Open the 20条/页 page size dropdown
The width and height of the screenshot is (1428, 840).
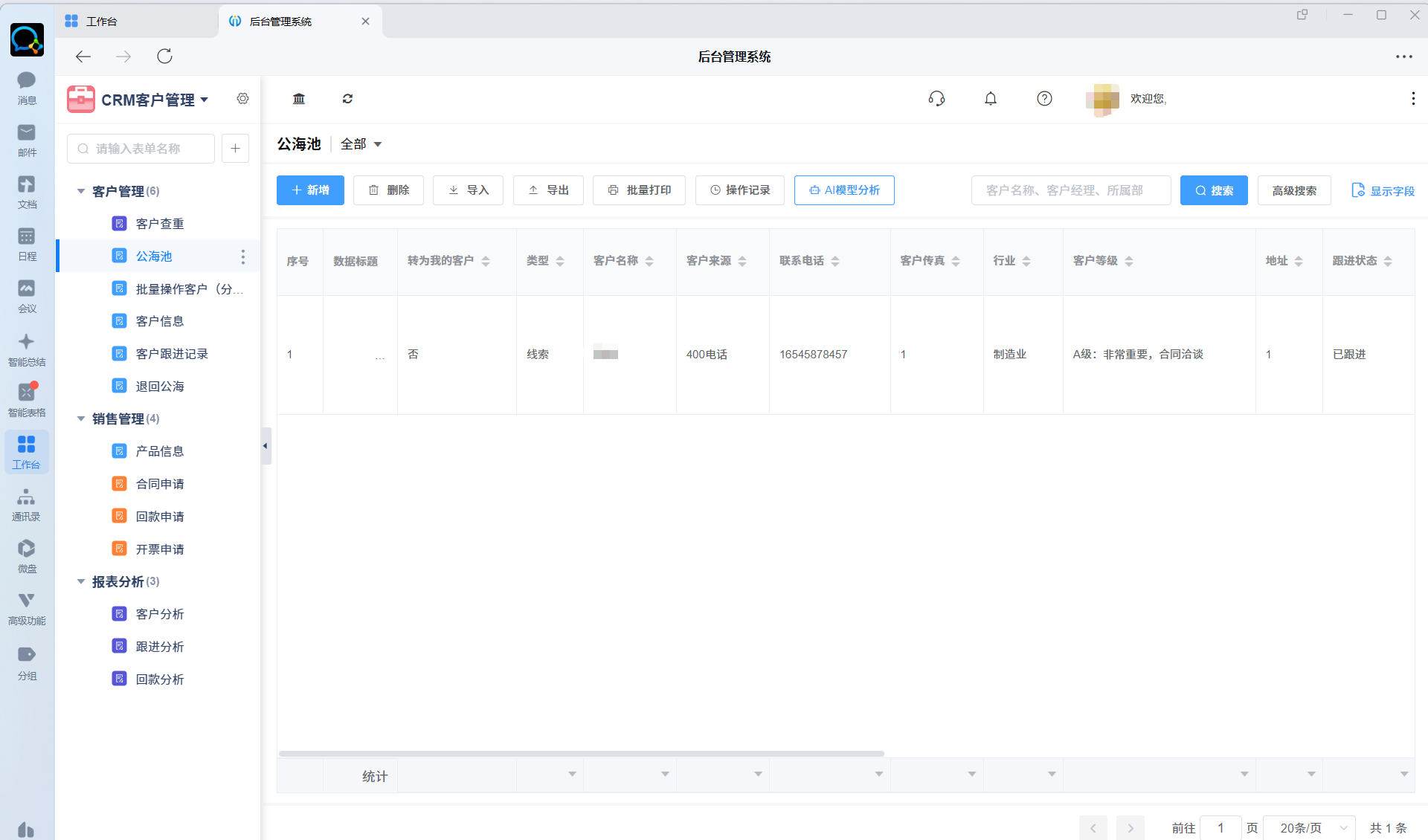(x=1313, y=827)
